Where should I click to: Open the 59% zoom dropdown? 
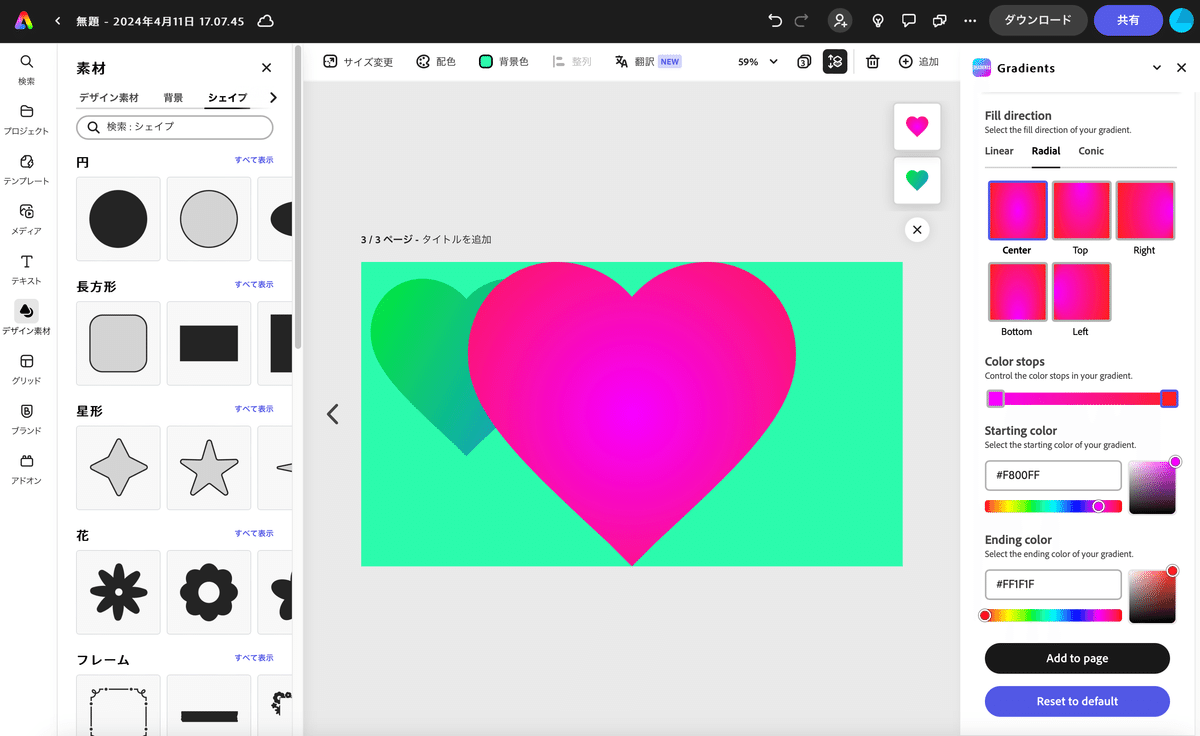(756, 61)
